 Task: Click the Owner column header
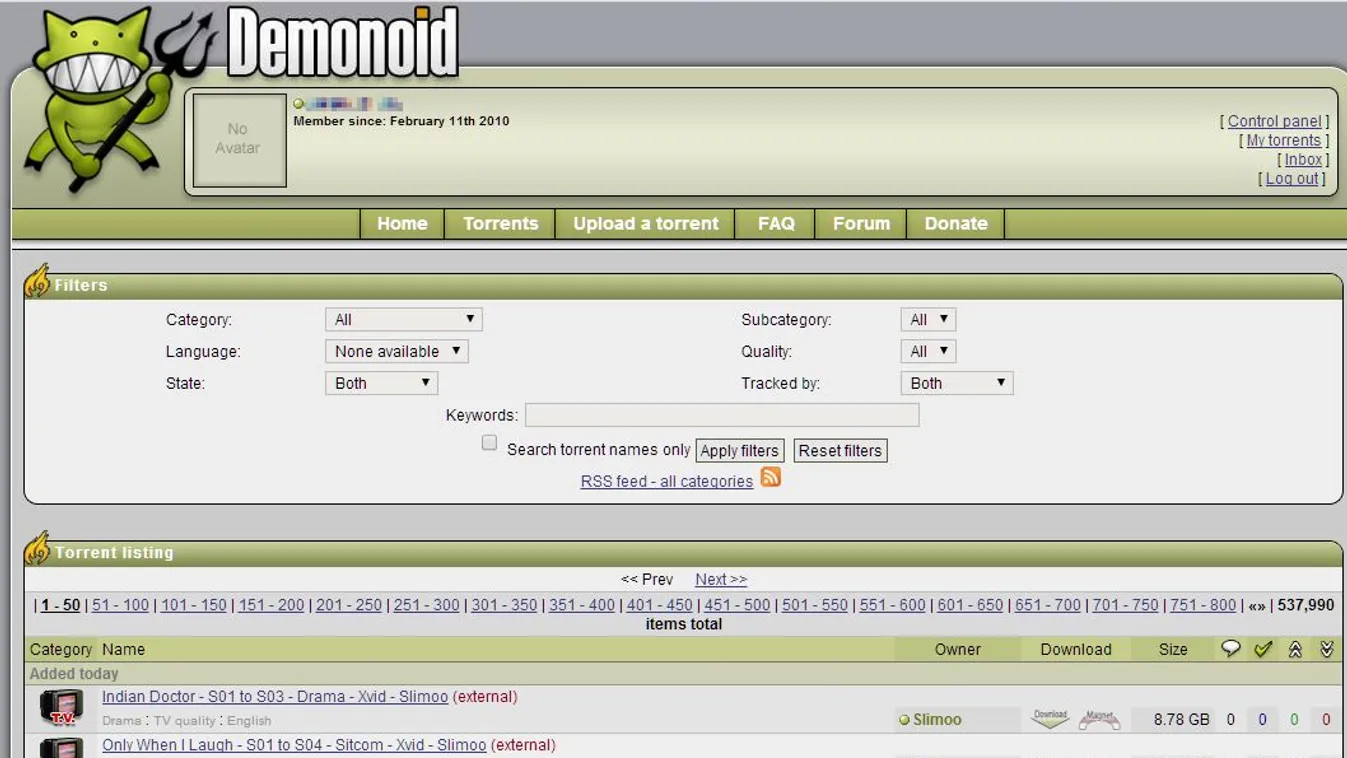pyautogui.click(x=957, y=649)
